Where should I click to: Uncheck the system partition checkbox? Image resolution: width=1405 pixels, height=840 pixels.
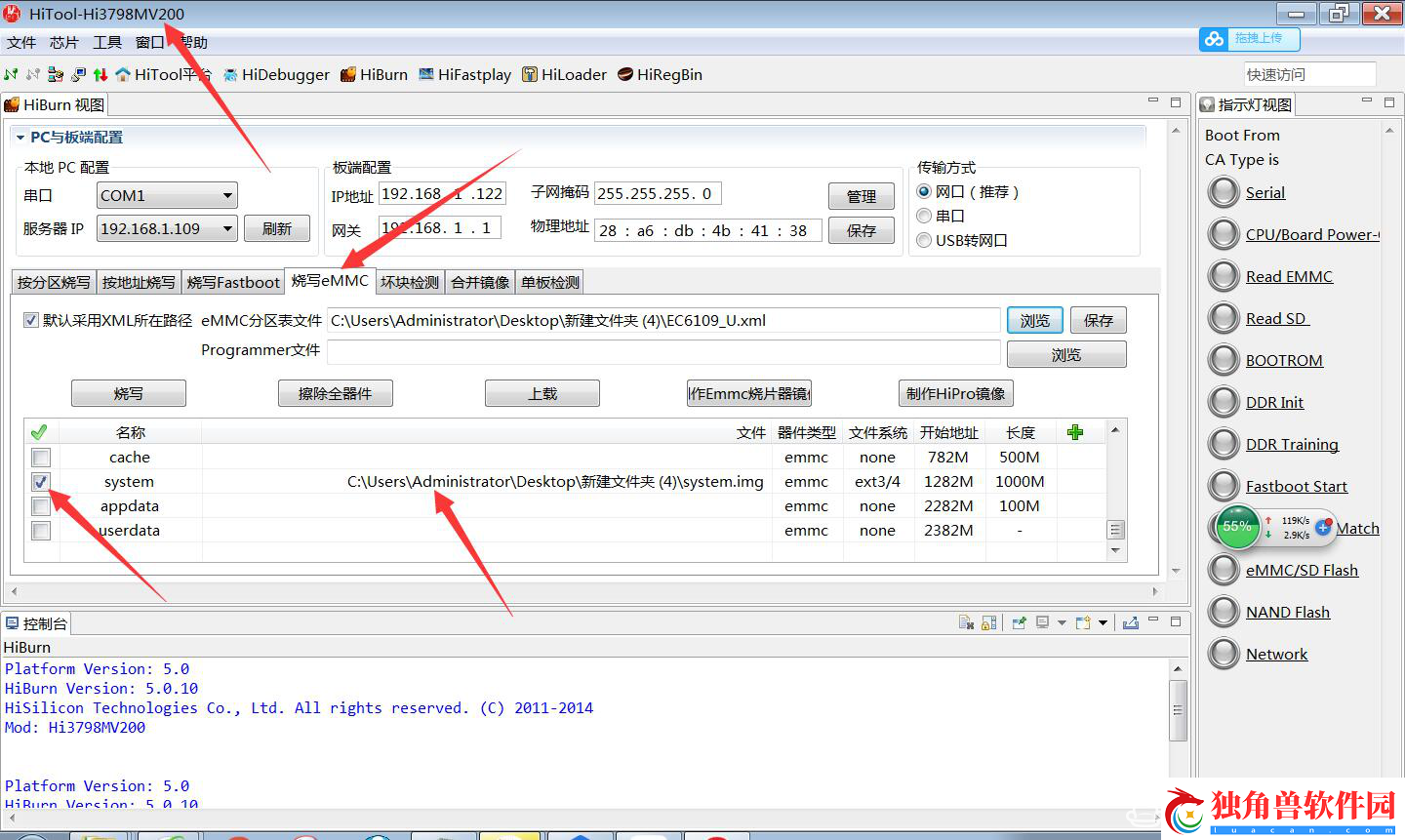tap(41, 482)
